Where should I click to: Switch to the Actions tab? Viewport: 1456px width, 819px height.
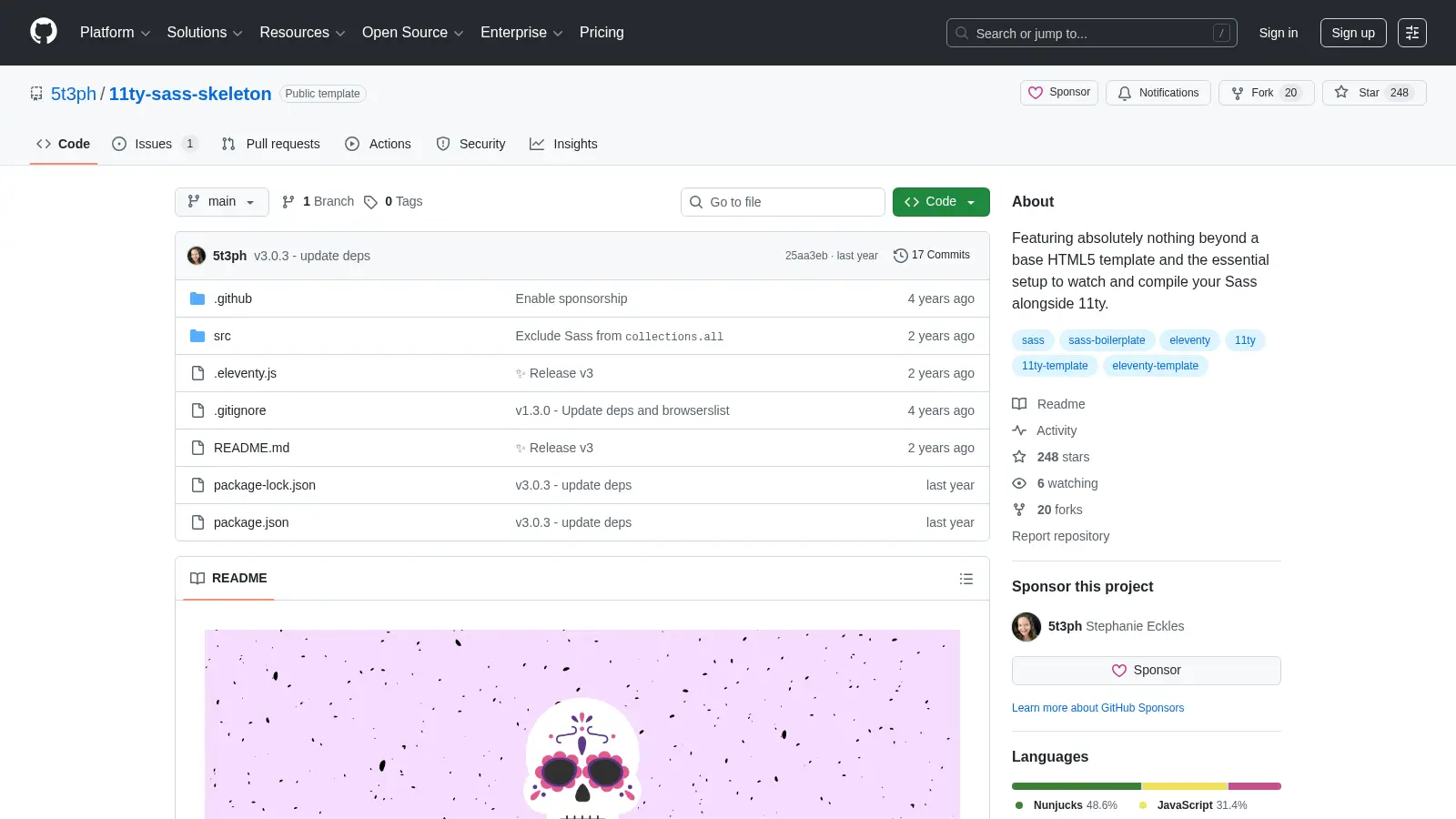tap(378, 144)
